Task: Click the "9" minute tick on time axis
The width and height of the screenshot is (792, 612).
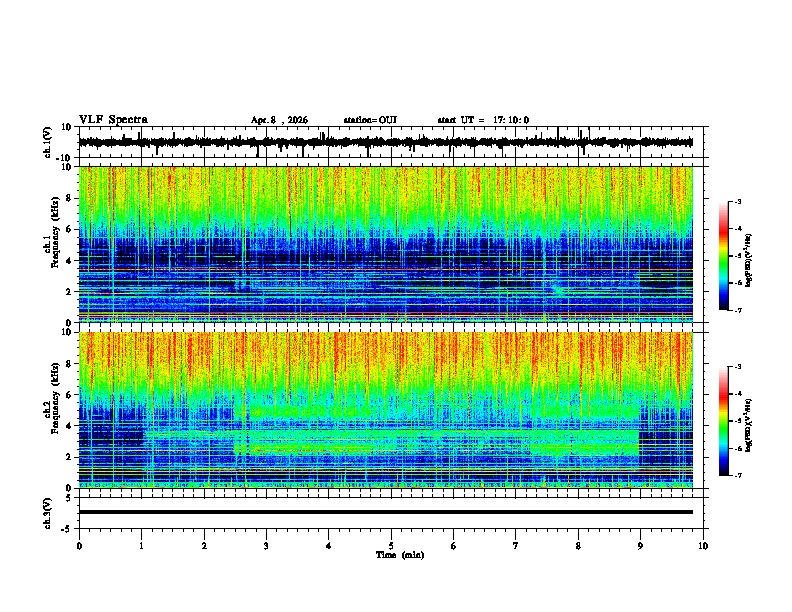Action: coord(640,546)
